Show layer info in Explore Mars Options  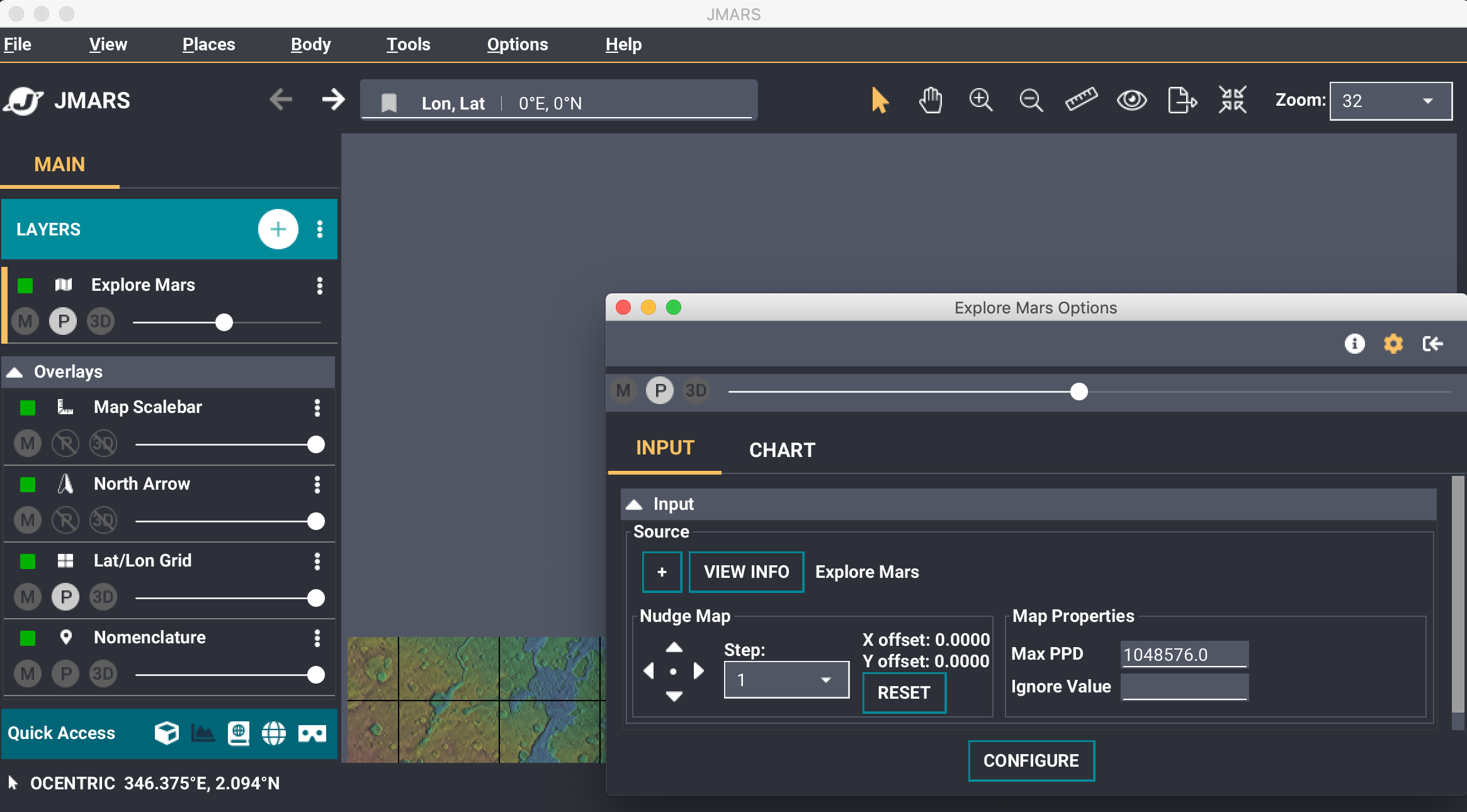(1354, 344)
